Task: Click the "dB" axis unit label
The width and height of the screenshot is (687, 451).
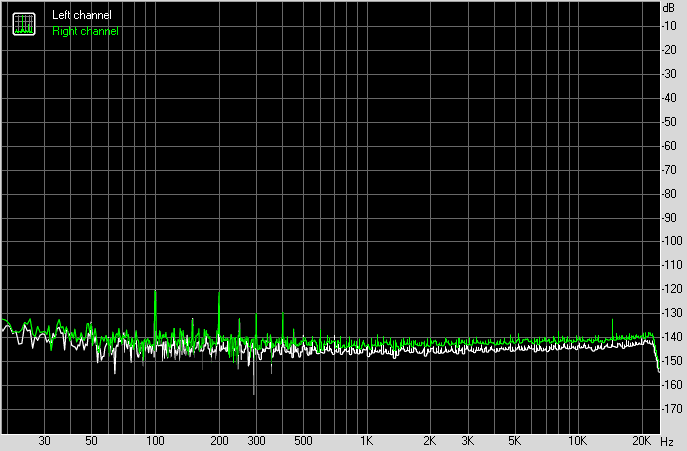Action: [669, 8]
